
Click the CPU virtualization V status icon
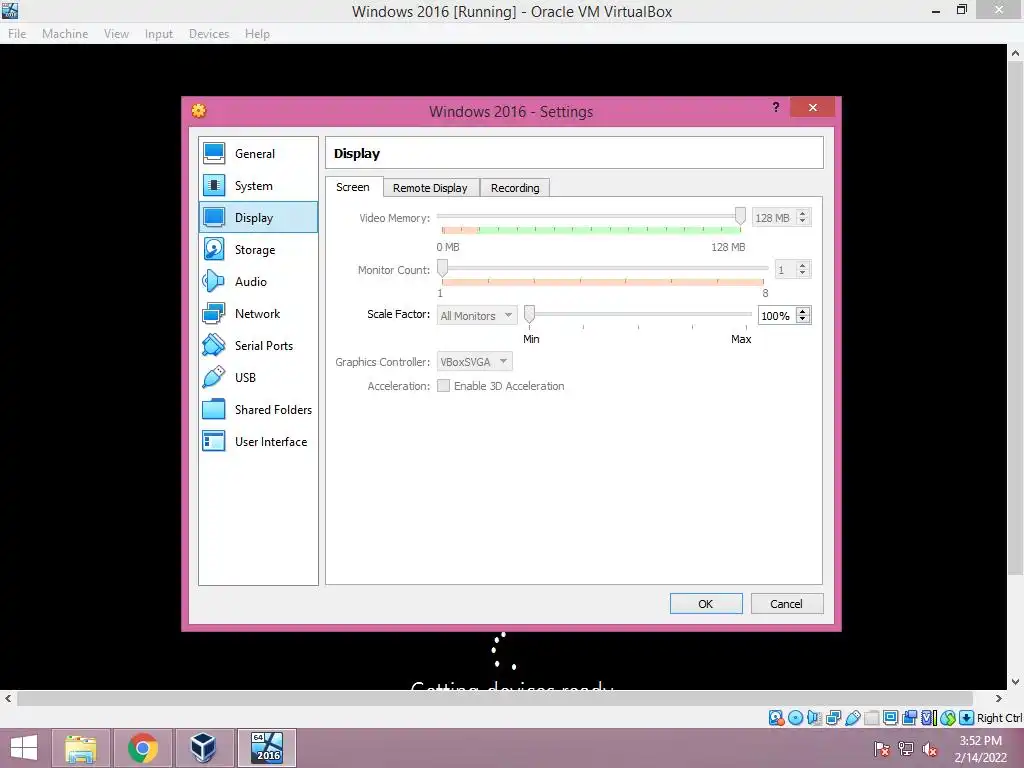point(928,718)
